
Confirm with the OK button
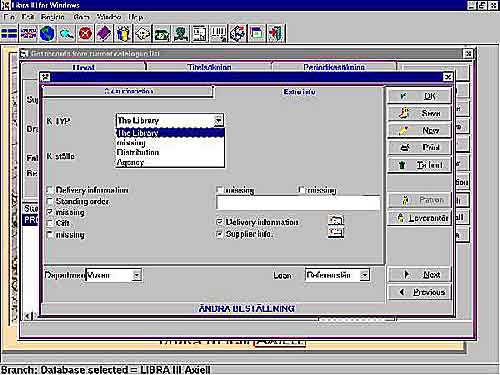[x=420, y=96]
